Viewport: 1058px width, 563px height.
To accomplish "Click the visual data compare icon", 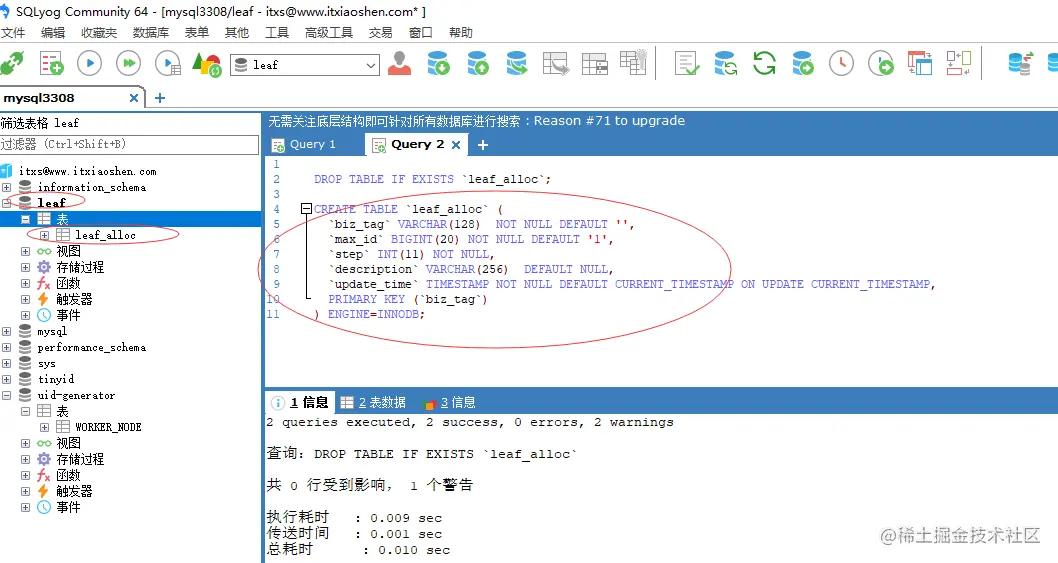I will point(958,63).
